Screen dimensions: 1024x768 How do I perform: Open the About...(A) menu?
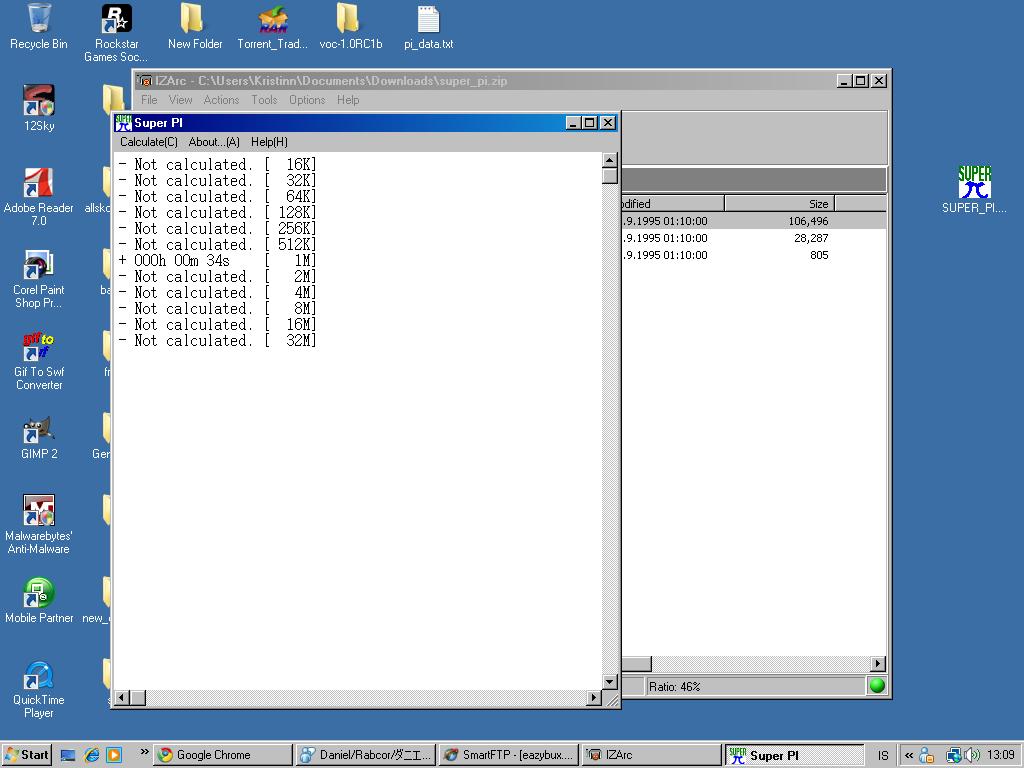(214, 142)
